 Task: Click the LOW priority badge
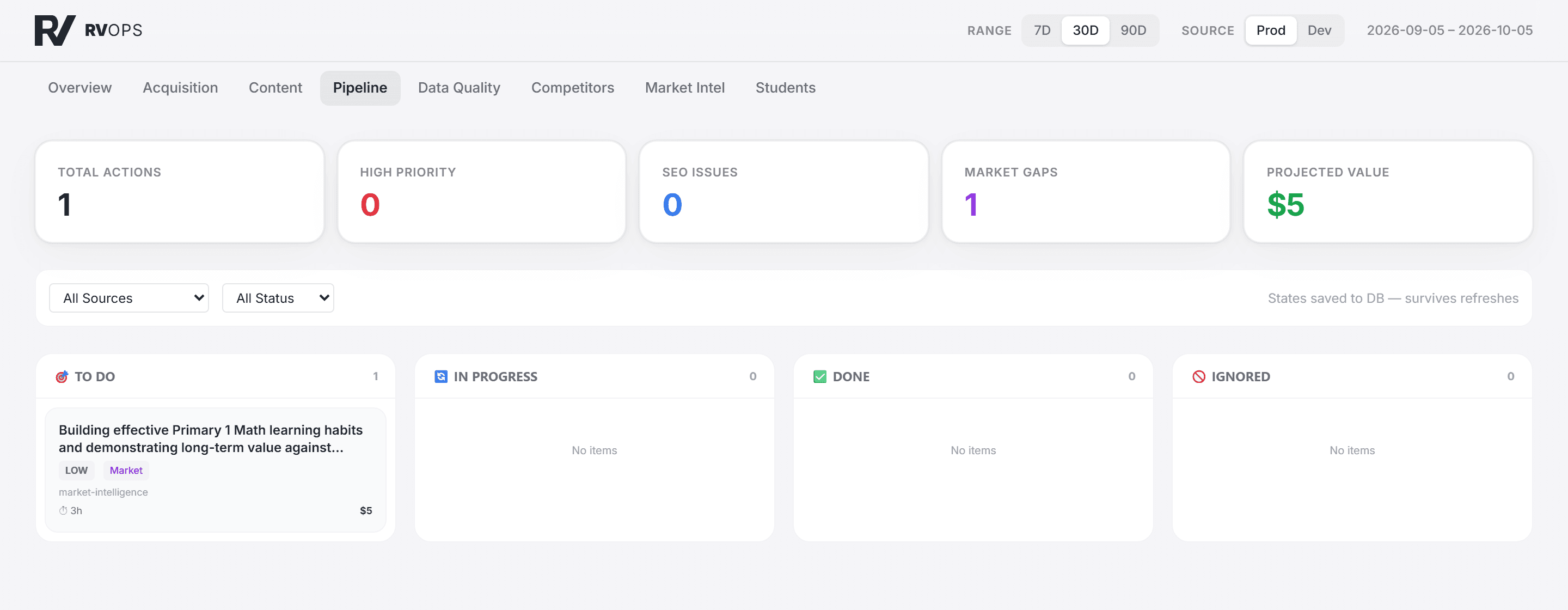point(76,471)
